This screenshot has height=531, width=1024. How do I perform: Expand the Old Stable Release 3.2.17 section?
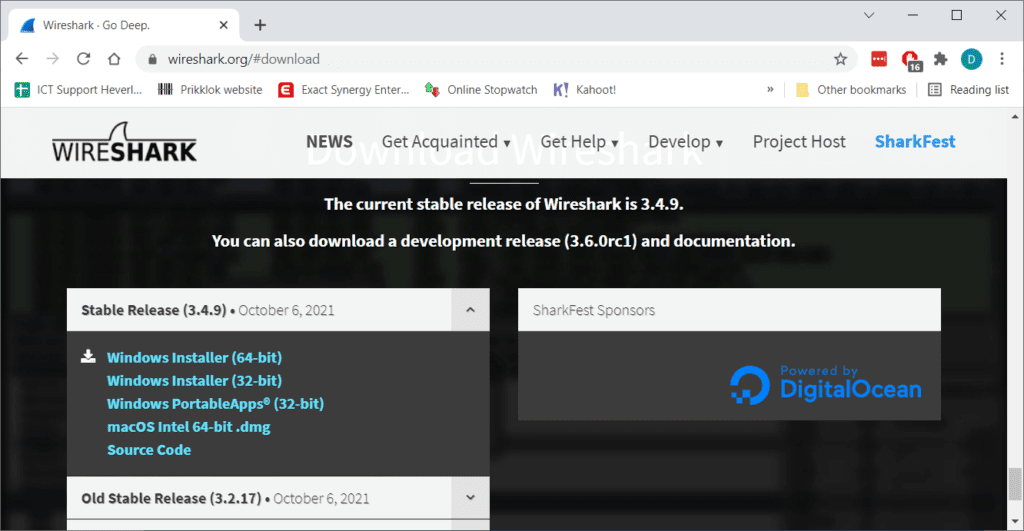(470, 498)
